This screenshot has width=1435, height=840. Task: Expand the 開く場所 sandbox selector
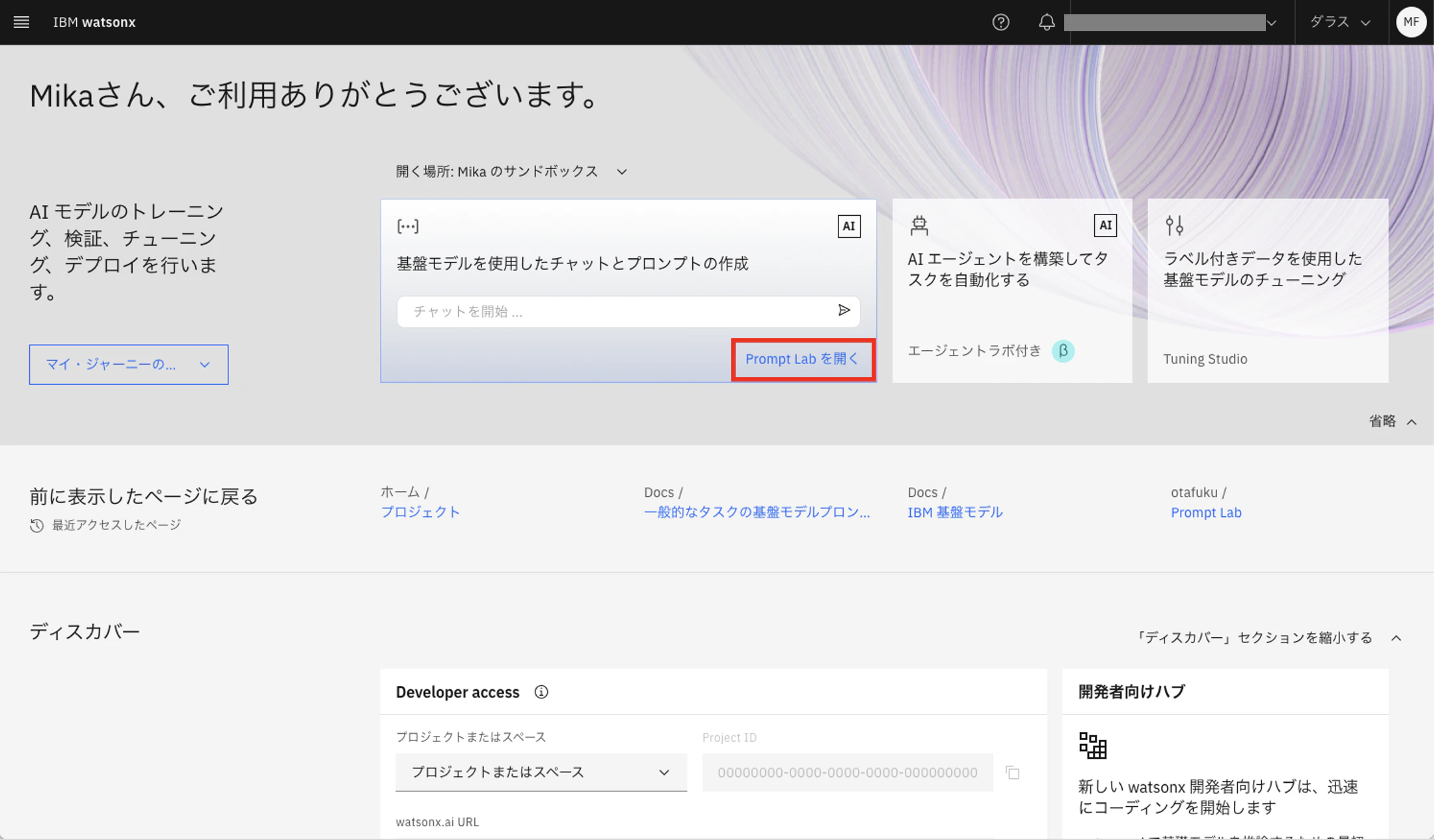[512, 172]
